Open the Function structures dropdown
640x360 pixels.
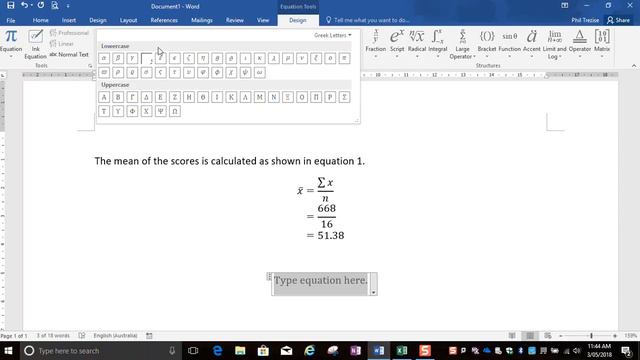510,44
